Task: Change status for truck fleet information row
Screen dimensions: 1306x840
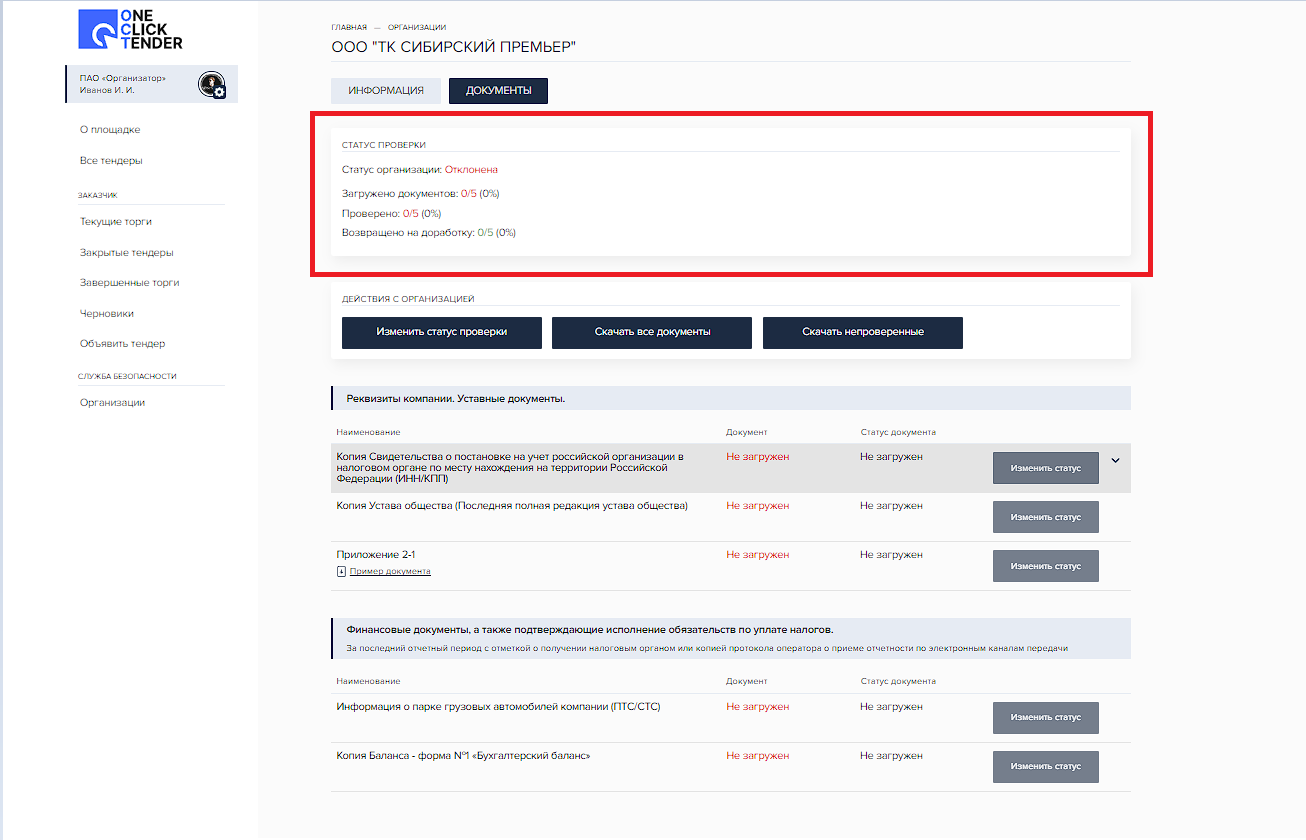Action: tap(1045, 718)
